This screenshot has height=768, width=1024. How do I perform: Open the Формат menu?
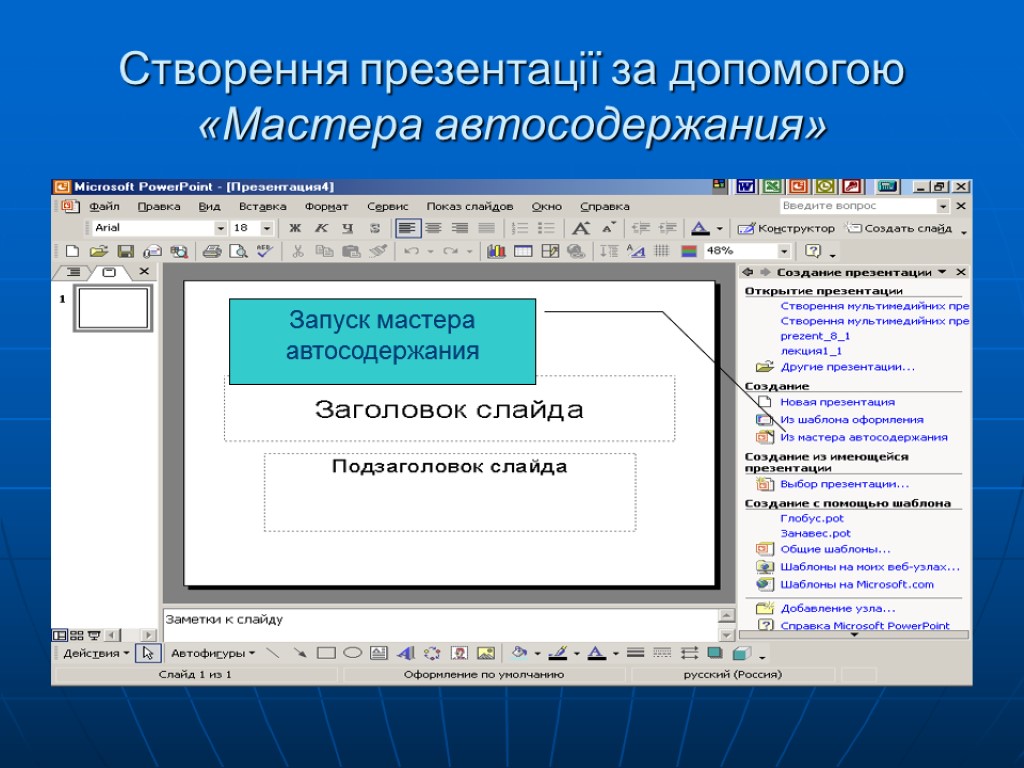point(327,206)
